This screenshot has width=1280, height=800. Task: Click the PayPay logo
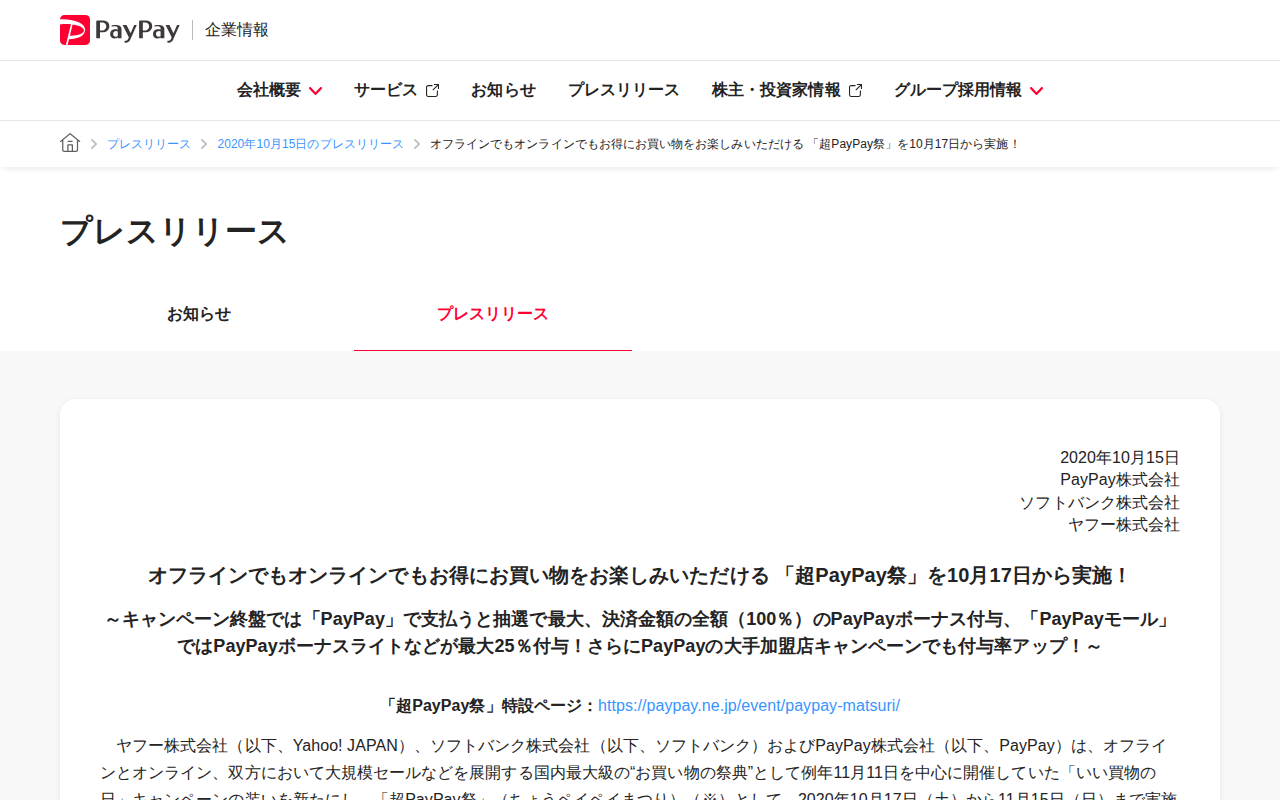pos(120,30)
